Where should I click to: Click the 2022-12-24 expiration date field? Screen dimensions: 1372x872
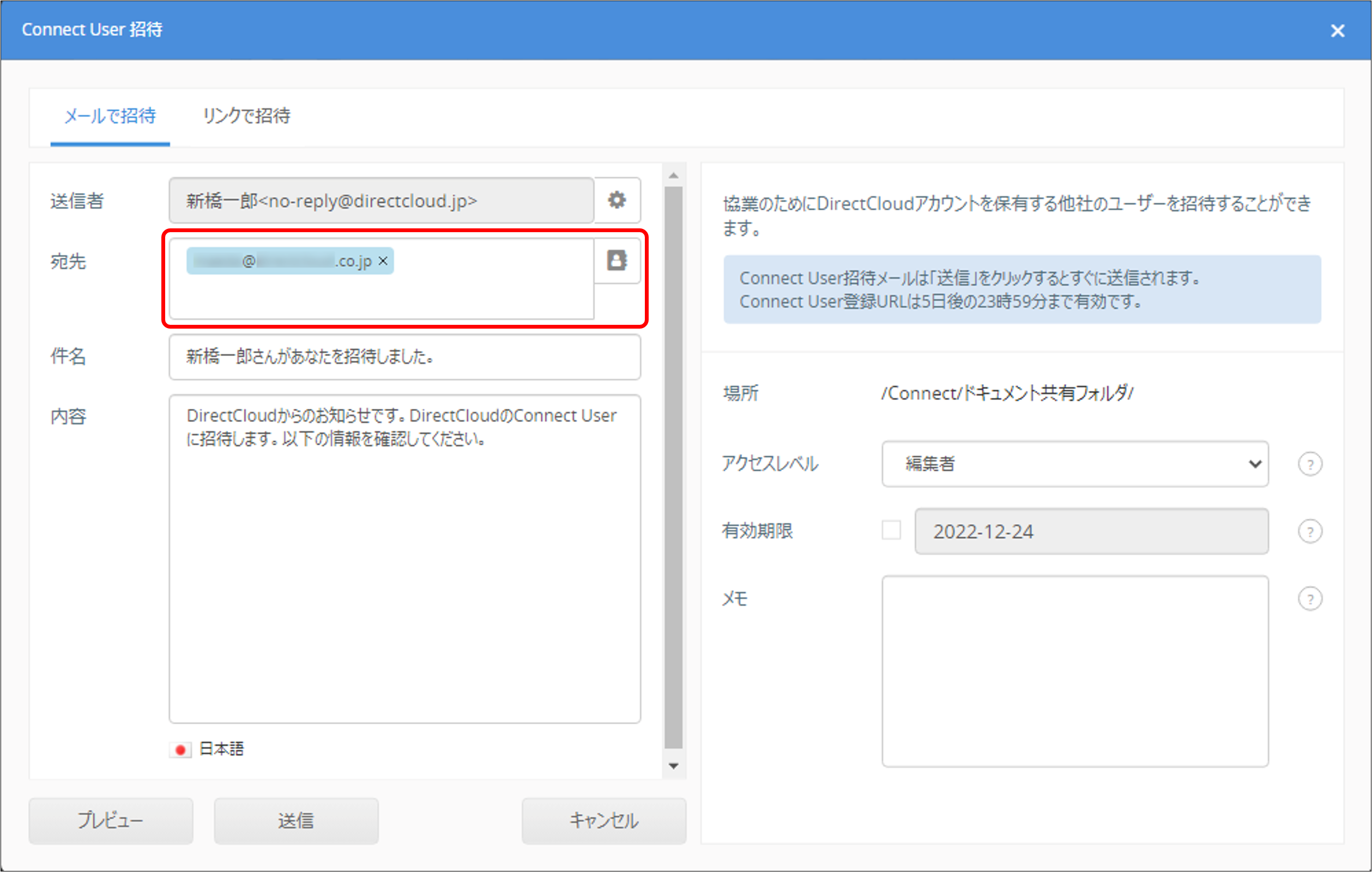click(x=1092, y=531)
